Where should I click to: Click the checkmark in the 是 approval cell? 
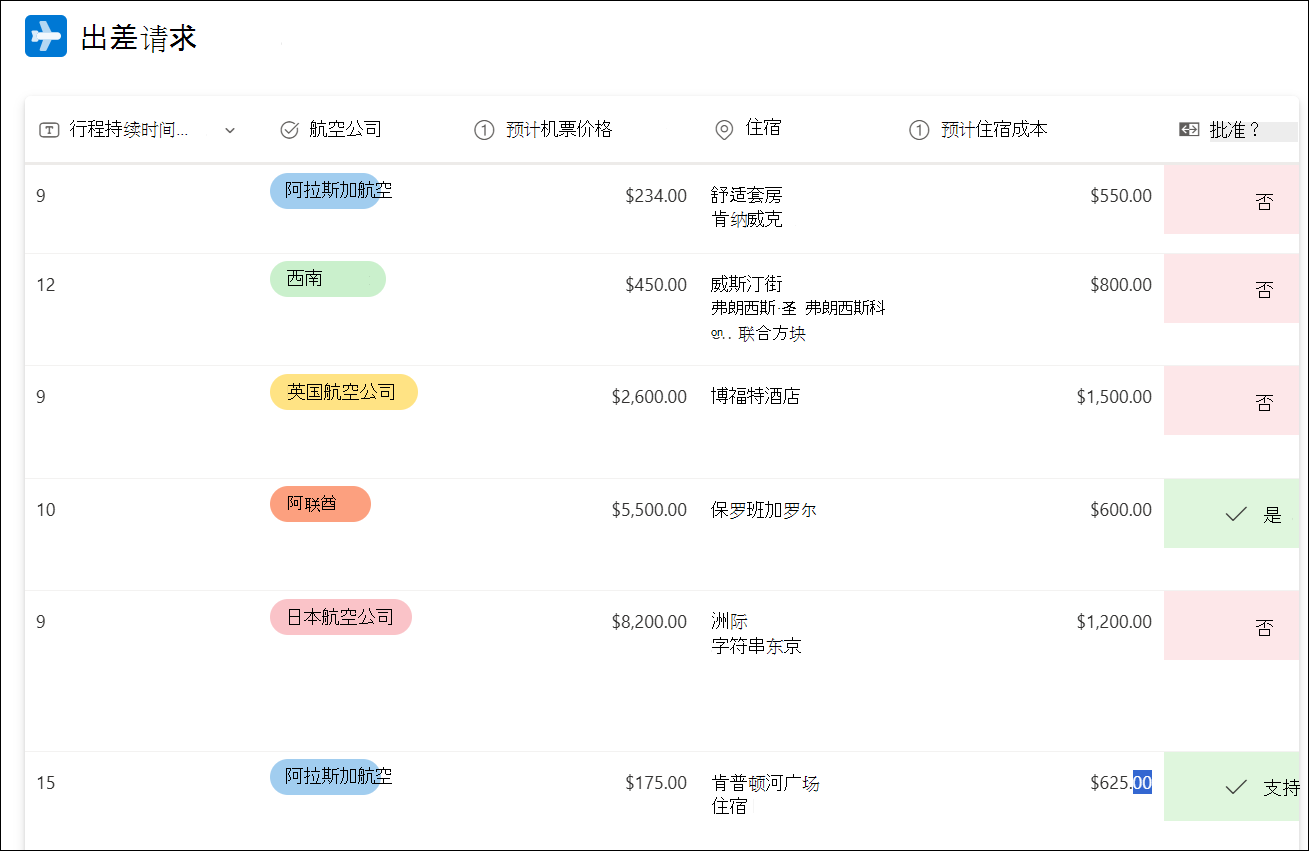(1236, 514)
